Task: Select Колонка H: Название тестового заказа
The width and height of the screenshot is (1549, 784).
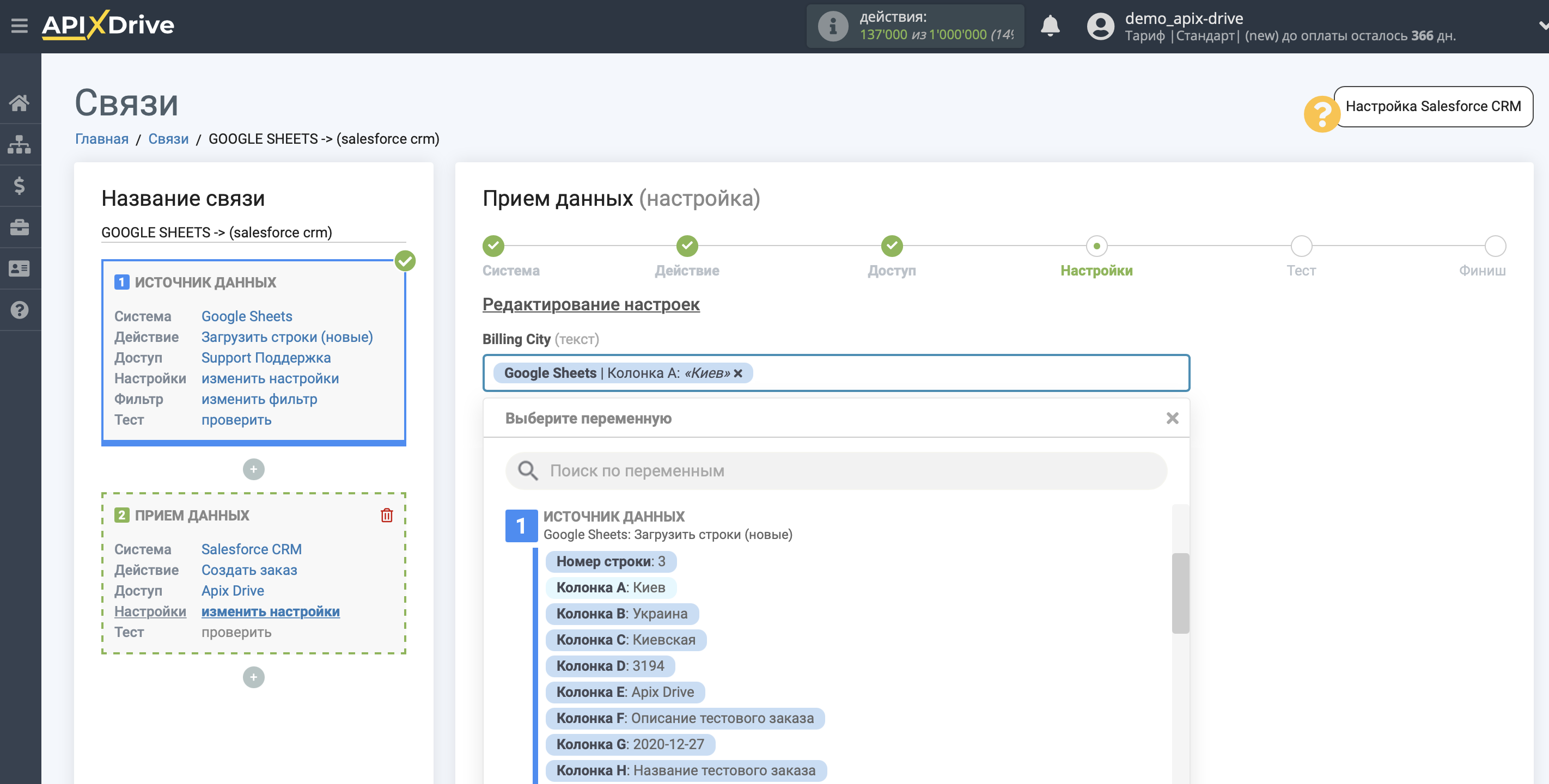Action: tap(686, 770)
